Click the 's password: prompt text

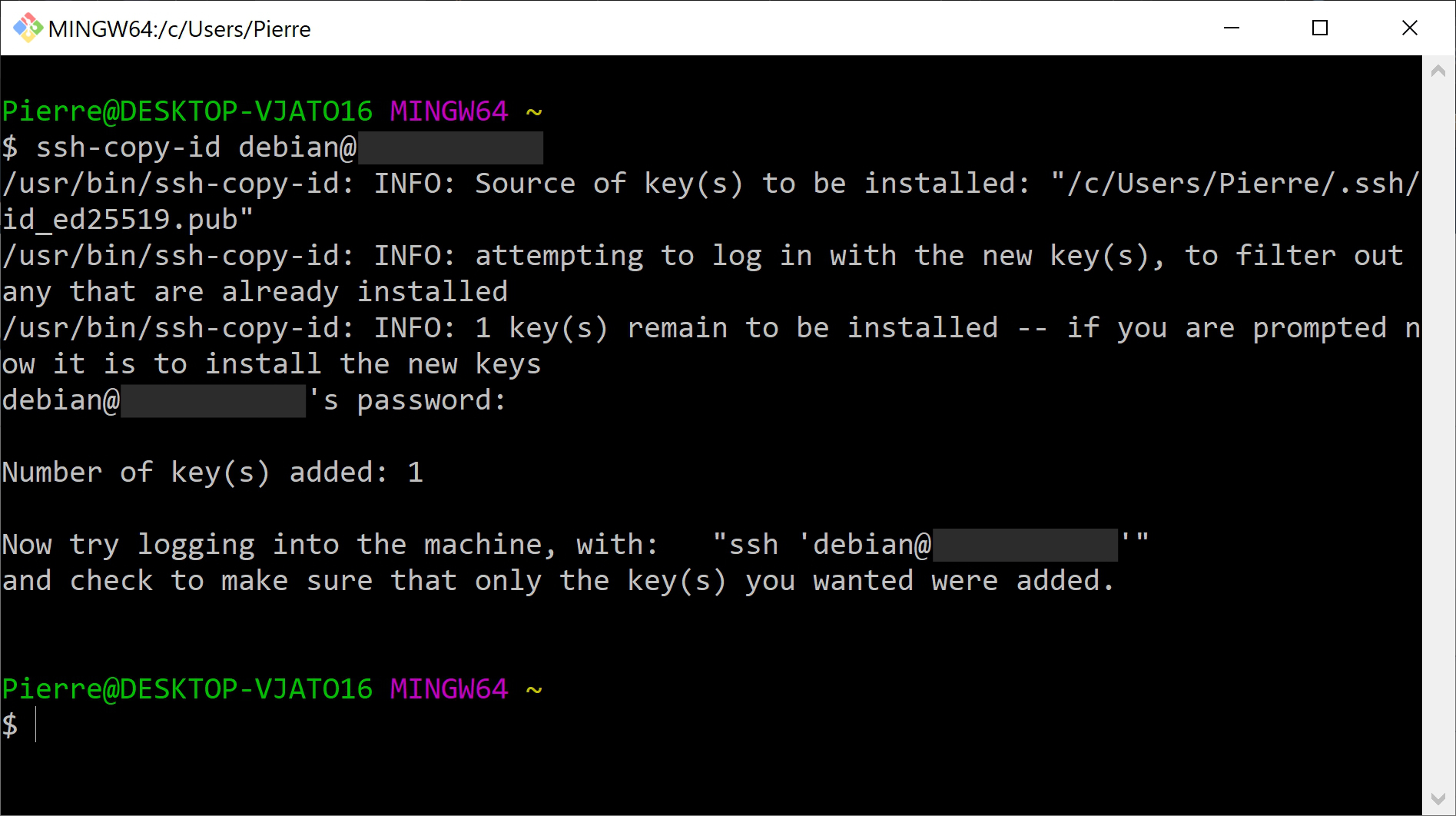point(406,400)
